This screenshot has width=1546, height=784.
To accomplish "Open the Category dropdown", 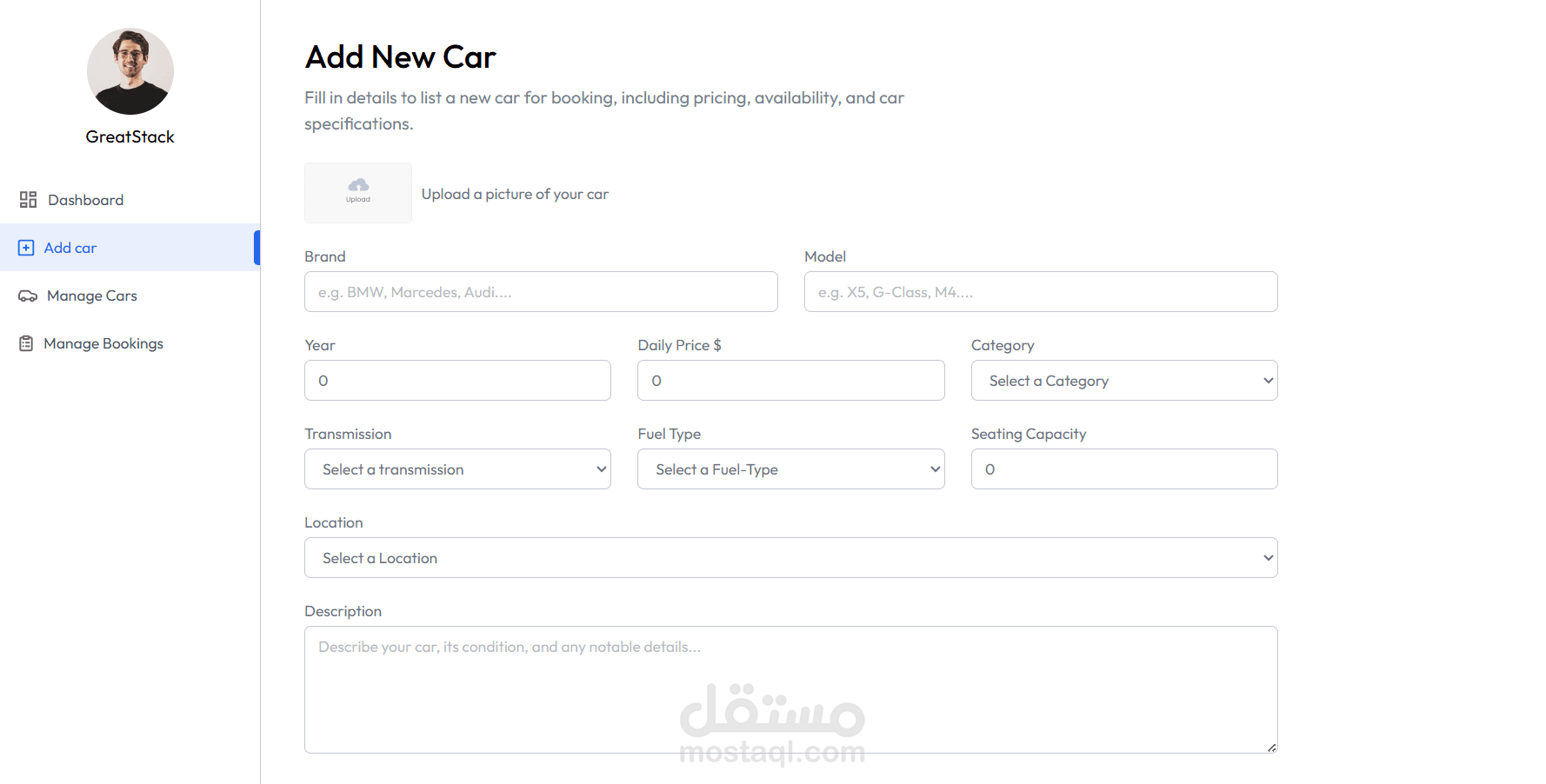I will tap(1123, 381).
